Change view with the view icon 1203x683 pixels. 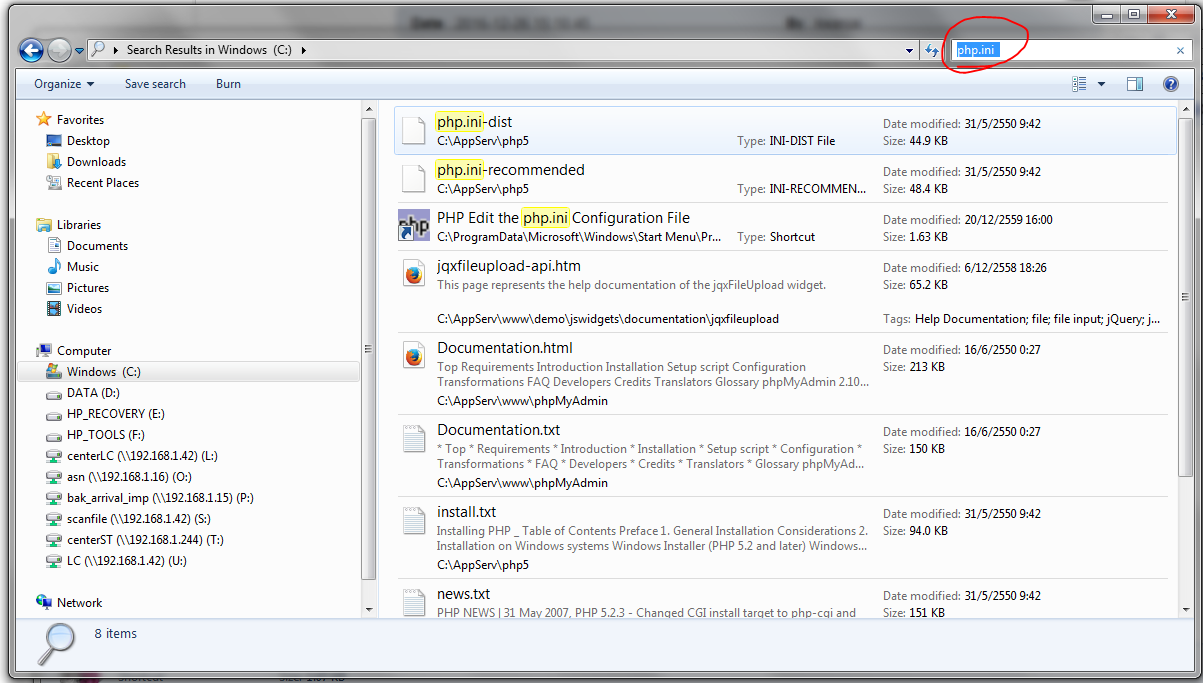1079,84
